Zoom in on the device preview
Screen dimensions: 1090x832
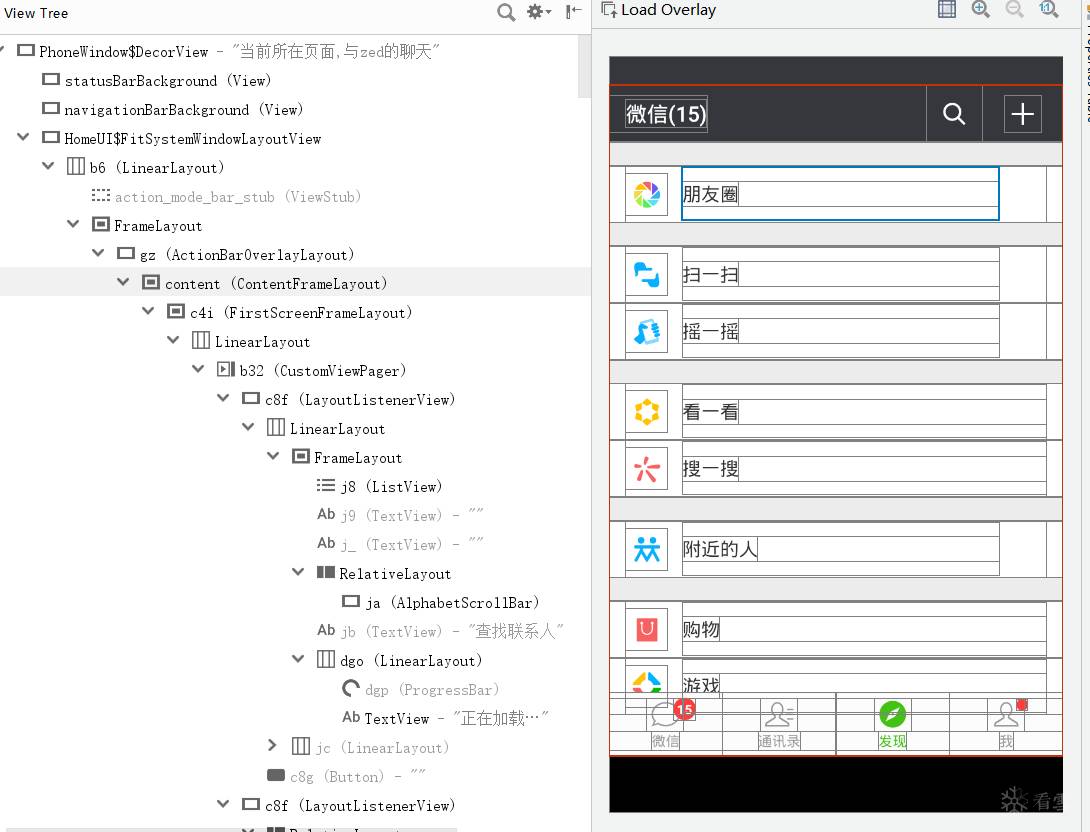[981, 9]
